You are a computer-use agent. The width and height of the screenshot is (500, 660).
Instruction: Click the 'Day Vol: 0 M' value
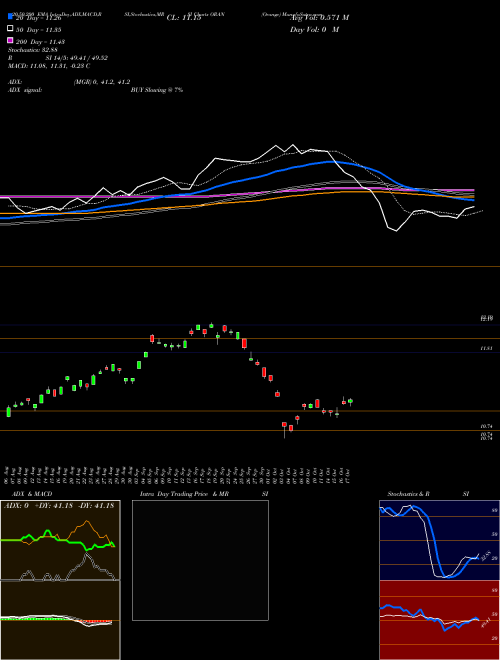click(314, 29)
